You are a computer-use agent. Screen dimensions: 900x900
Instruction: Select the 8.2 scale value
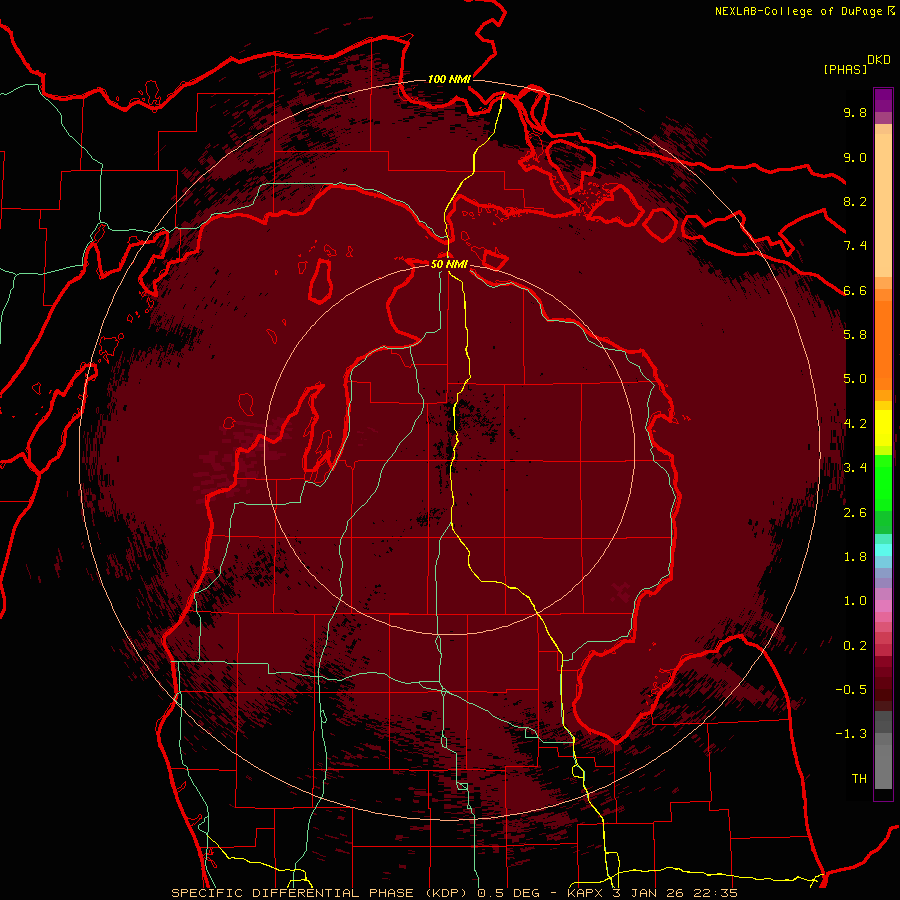[x=855, y=201]
